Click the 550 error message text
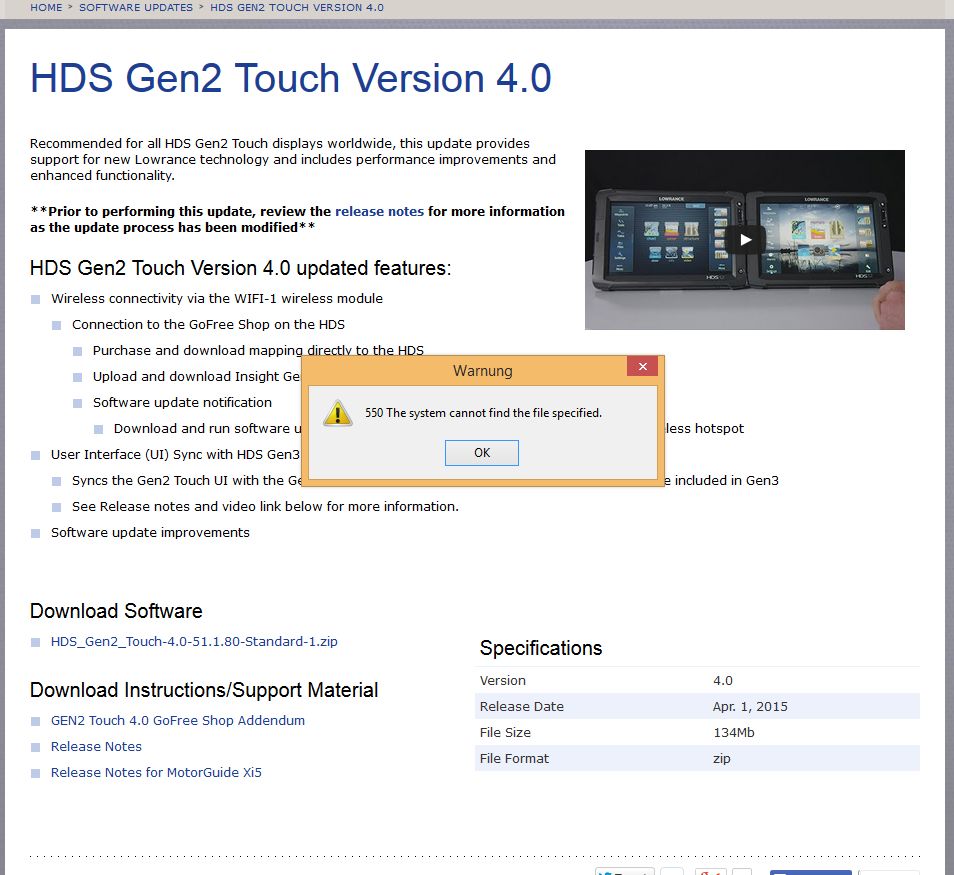Image resolution: width=954 pixels, height=875 pixels. click(483, 412)
